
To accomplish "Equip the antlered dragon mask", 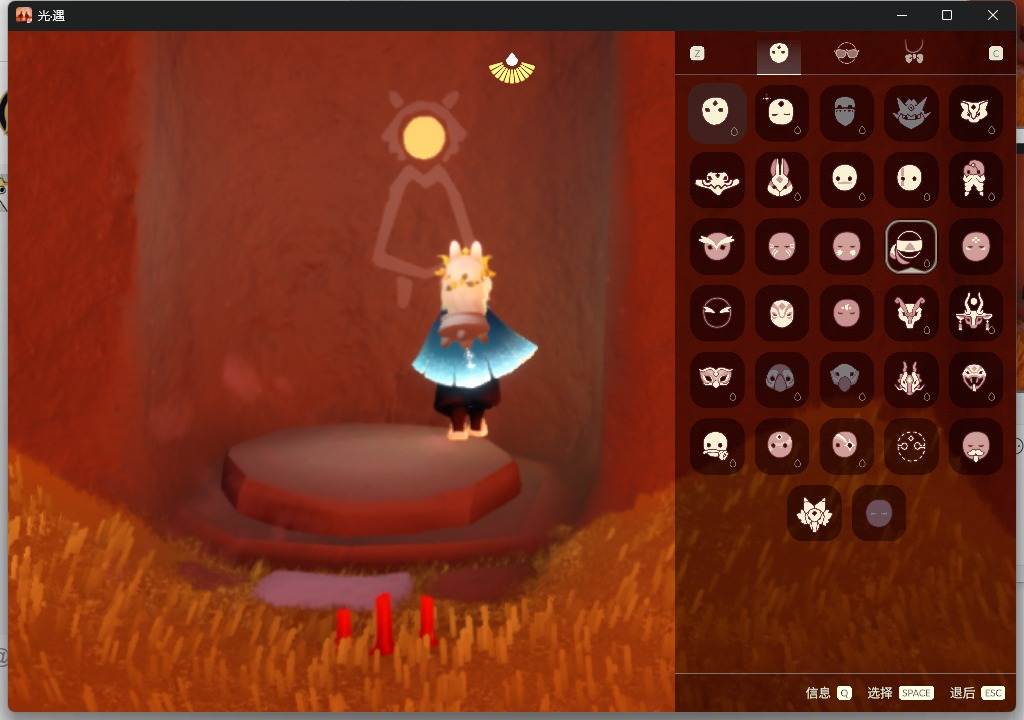I will click(910, 380).
